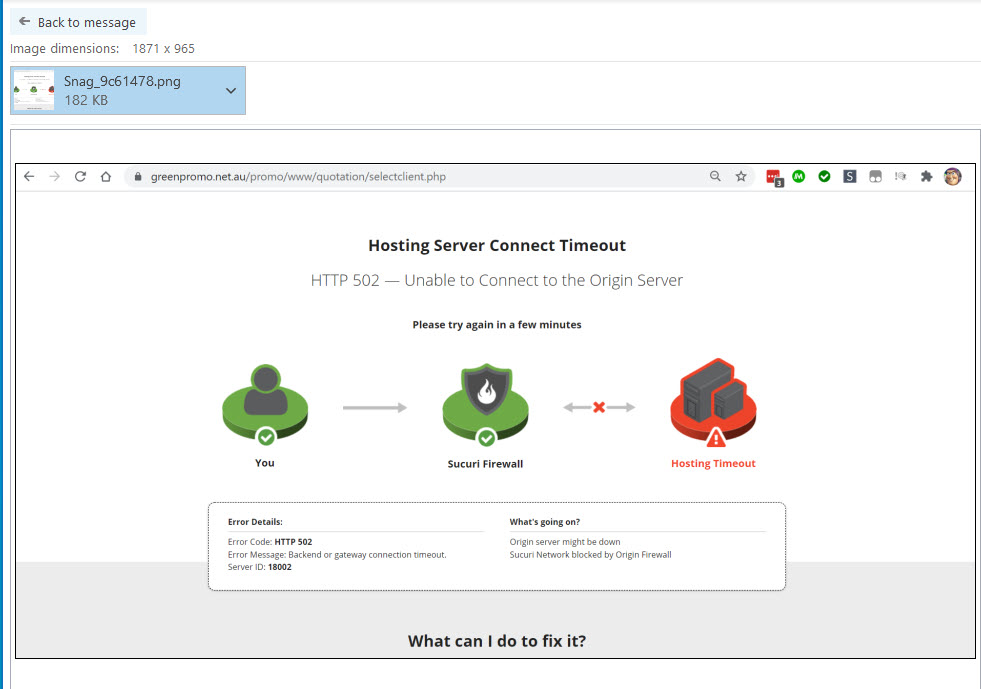981x689 pixels.
Task: Open the puzzle-piece Extensions menu
Action: [926, 177]
